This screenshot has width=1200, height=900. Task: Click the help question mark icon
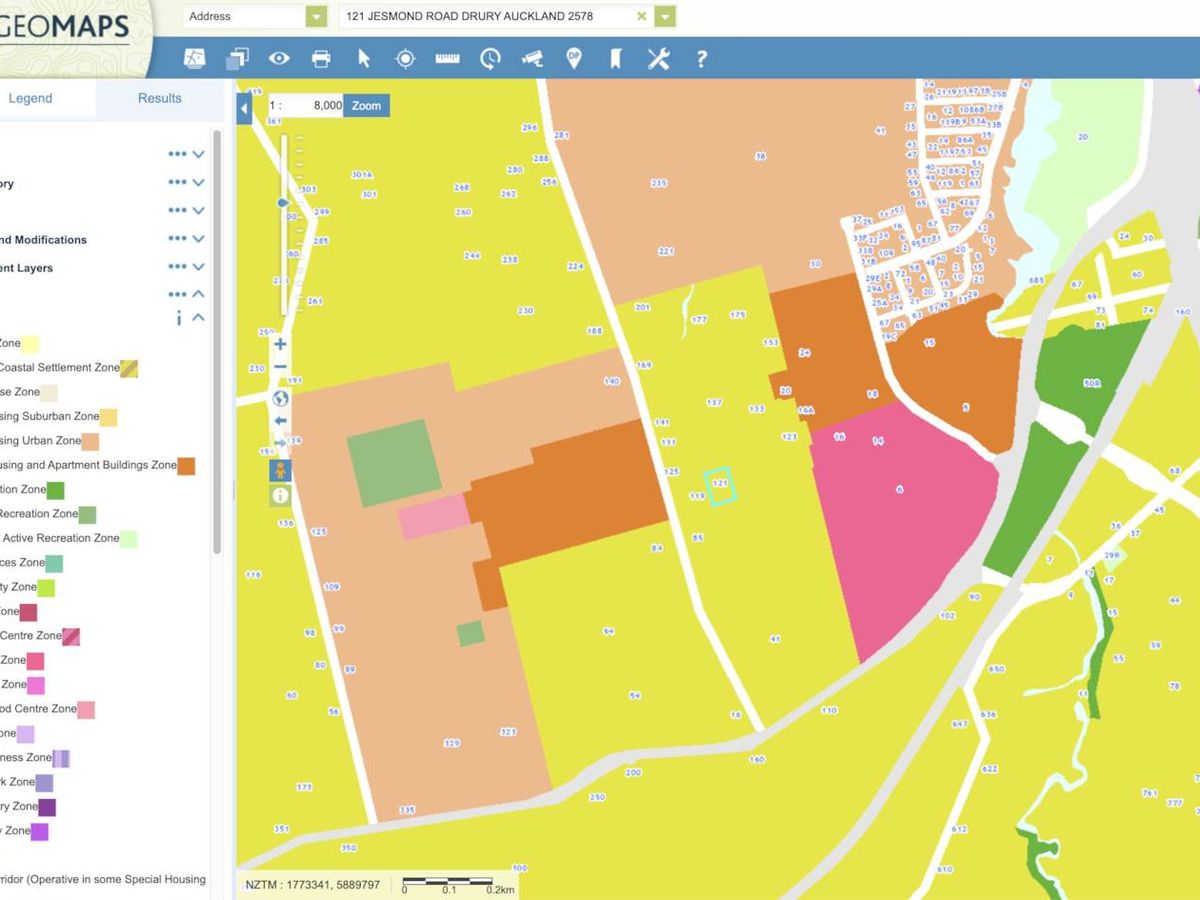point(701,59)
